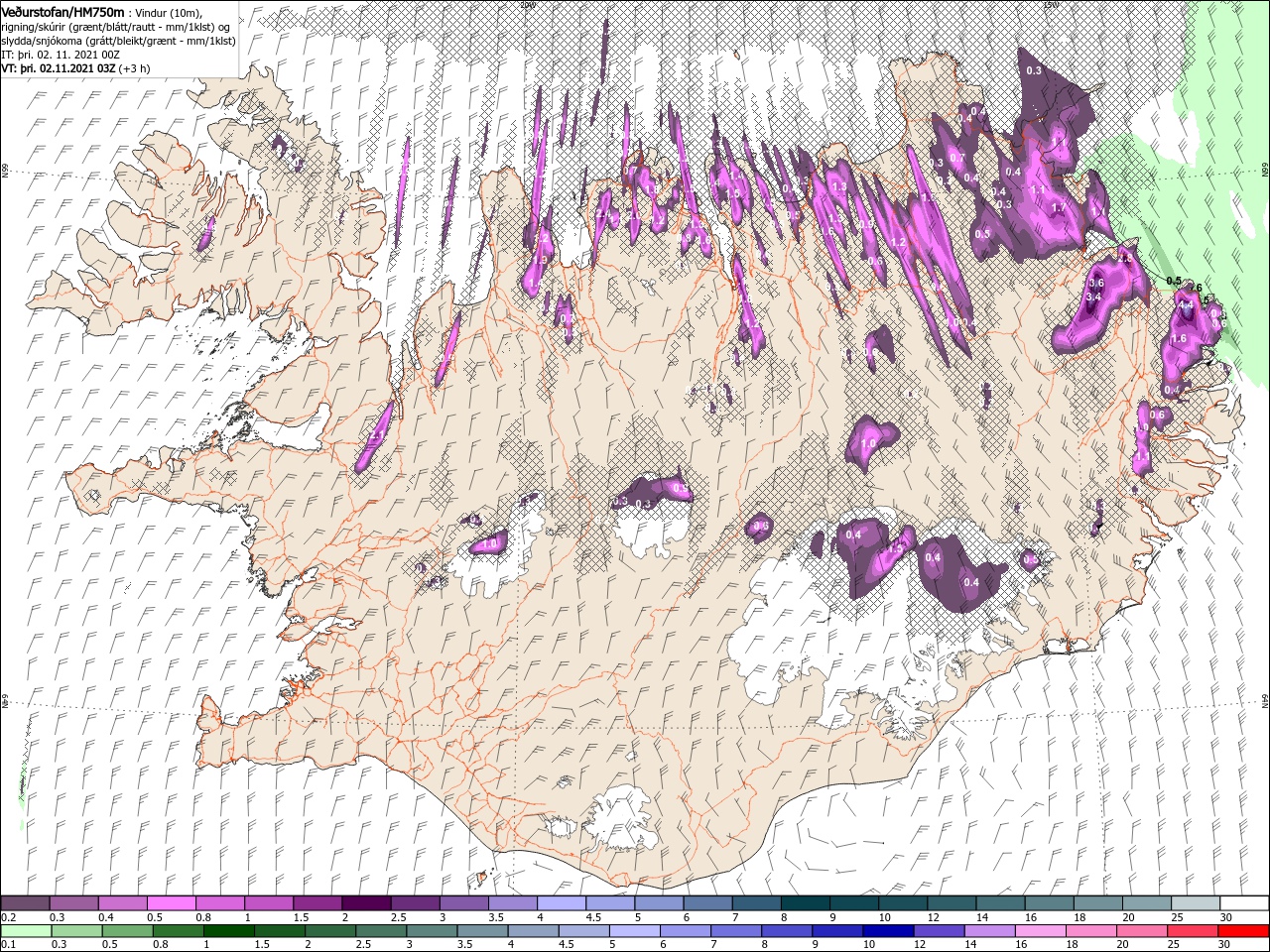1270x952 pixels.
Task: Pick the darkest green 1 rain legend swatch
Action: [x=228, y=931]
